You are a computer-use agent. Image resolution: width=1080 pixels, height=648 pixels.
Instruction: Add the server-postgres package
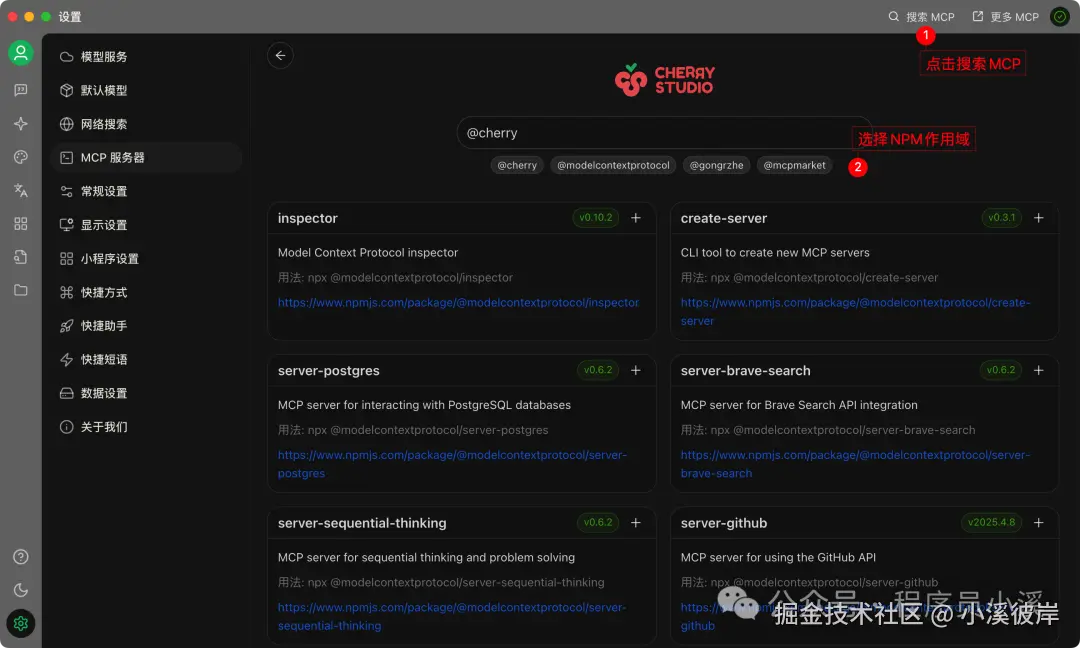636,370
